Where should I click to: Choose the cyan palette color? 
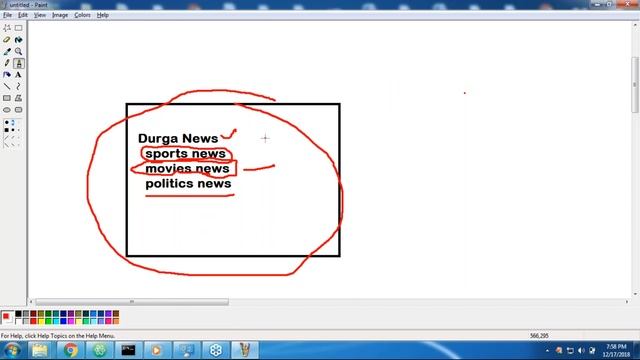pos(56,321)
